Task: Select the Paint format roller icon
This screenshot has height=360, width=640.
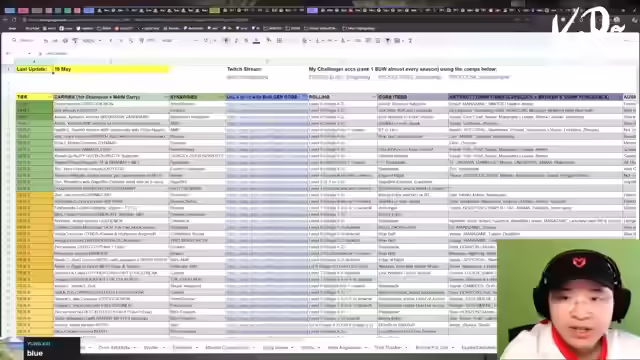Action: coord(75,41)
